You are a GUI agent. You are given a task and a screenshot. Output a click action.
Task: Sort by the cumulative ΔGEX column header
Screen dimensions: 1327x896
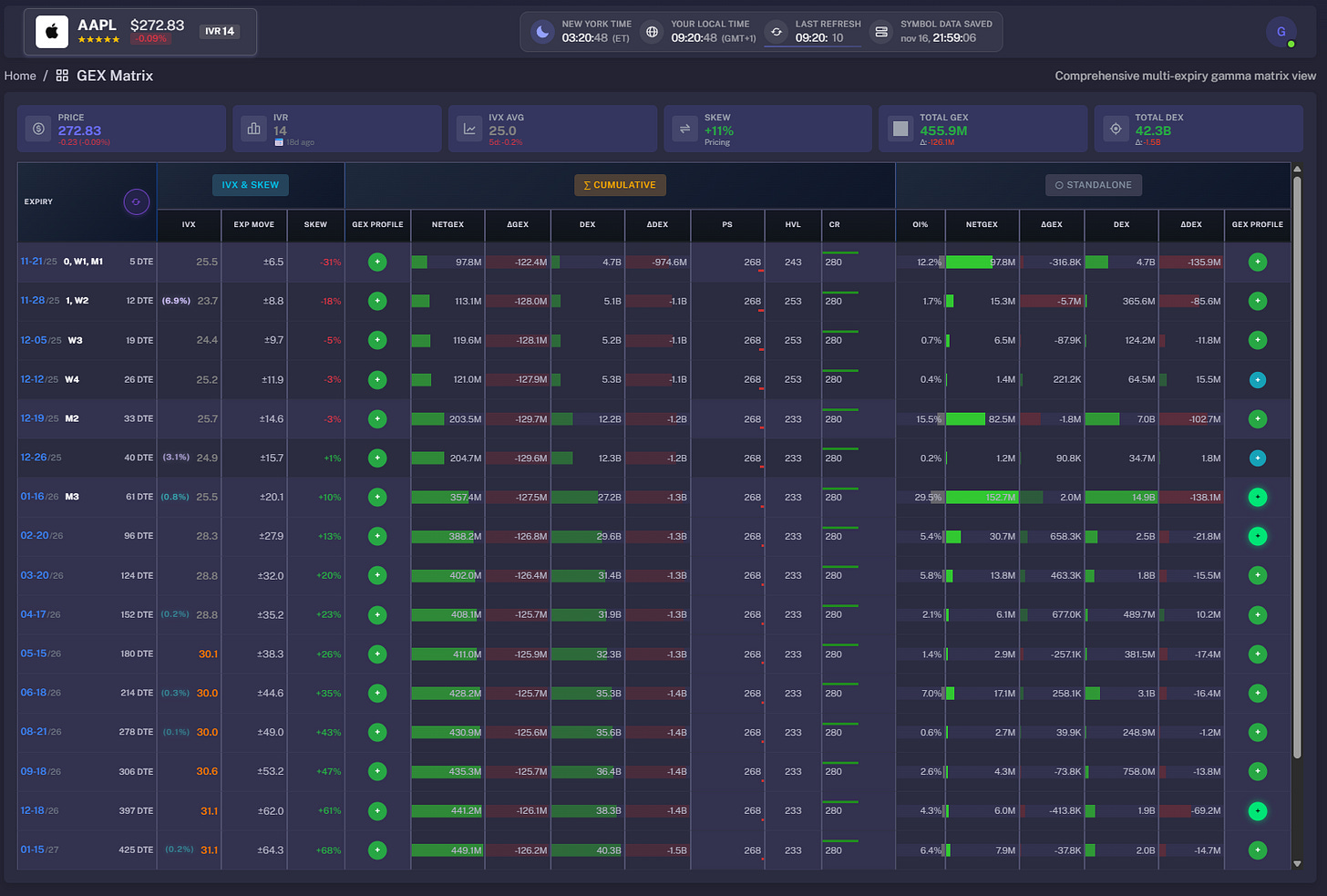pos(518,224)
